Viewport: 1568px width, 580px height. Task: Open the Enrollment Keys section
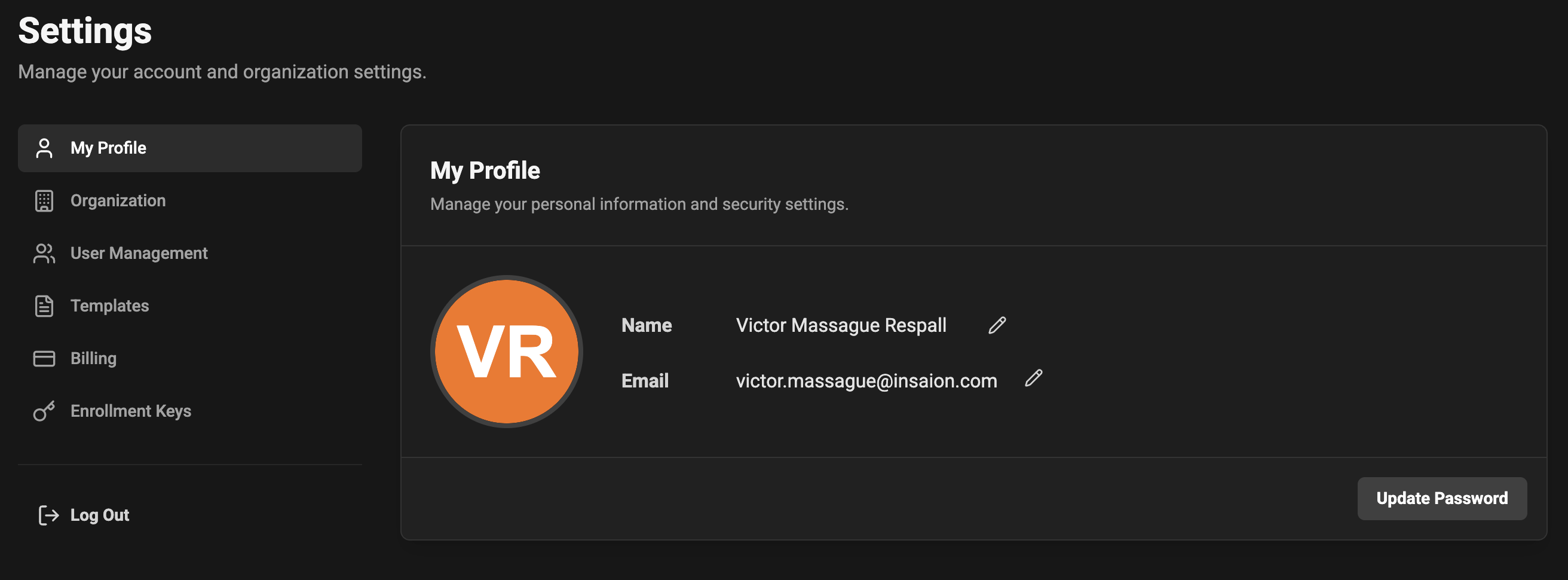point(131,411)
